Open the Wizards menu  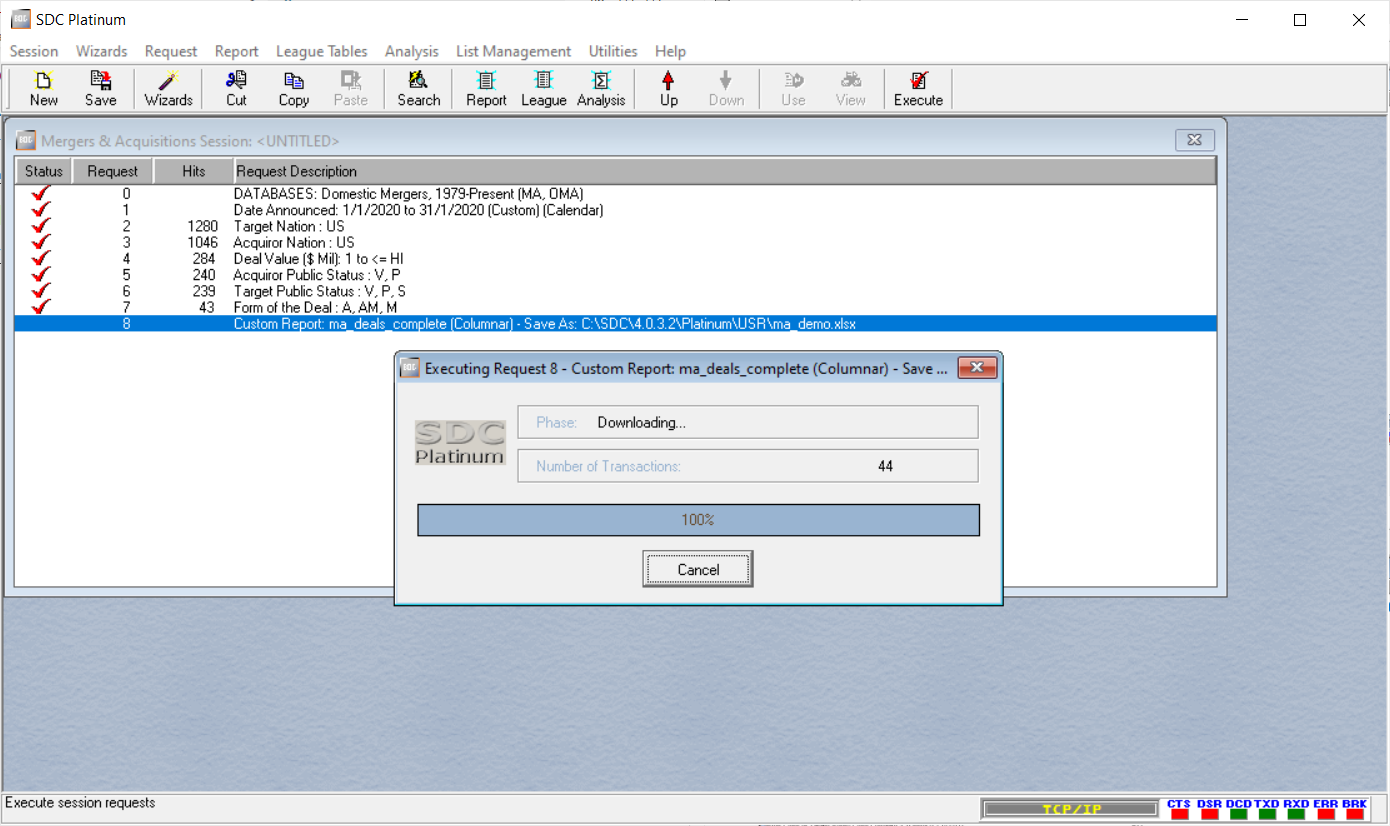point(102,51)
